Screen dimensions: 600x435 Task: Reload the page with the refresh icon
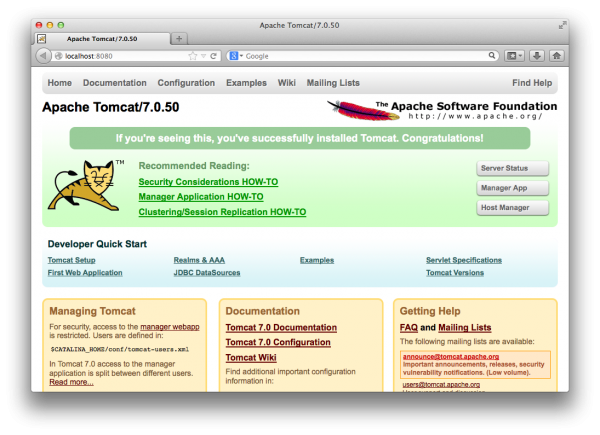tap(214, 56)
